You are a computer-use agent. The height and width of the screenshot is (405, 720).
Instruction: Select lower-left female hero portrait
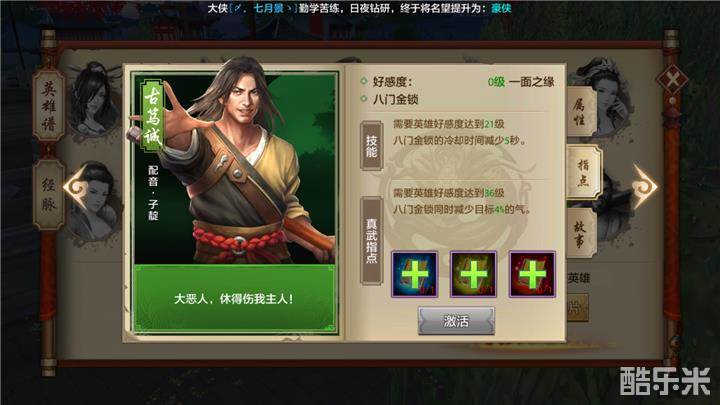(x=96, y=202)
